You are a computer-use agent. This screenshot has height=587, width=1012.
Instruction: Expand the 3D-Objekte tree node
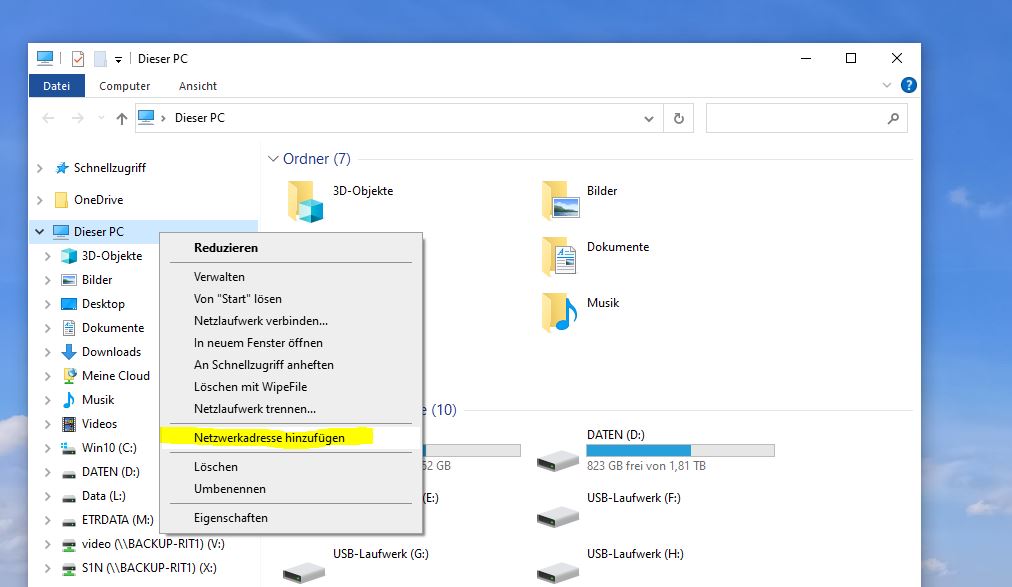coord(48,256)
